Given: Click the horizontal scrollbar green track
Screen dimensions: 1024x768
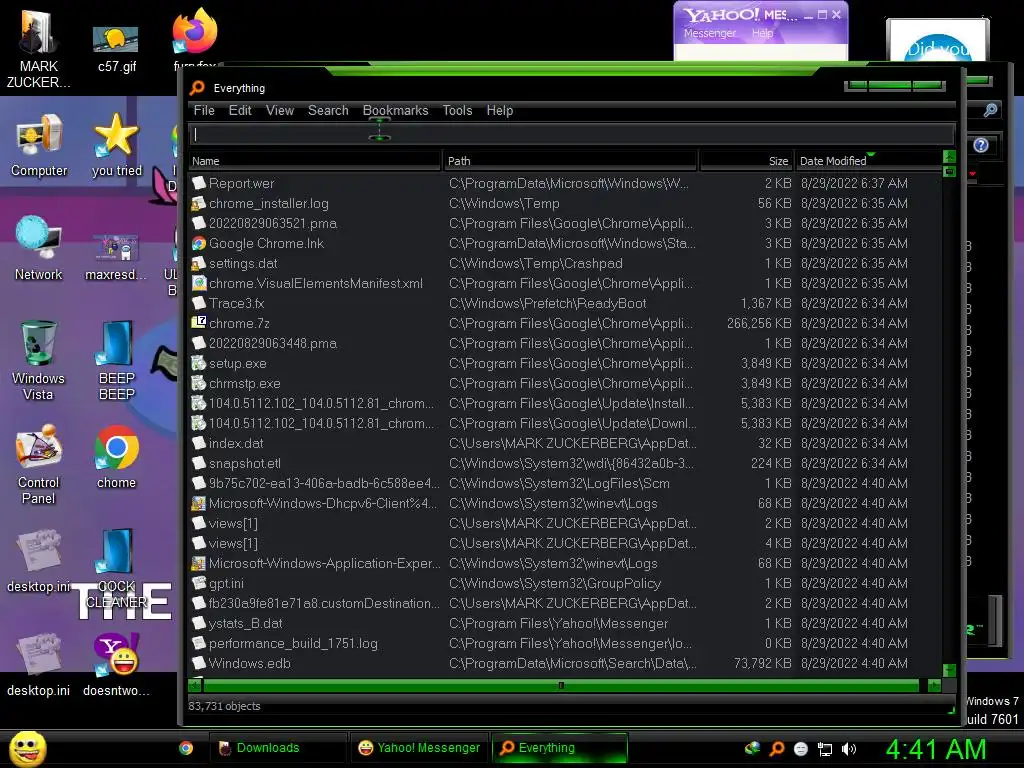Looking at the screenshot, I should tap(560, 686).
